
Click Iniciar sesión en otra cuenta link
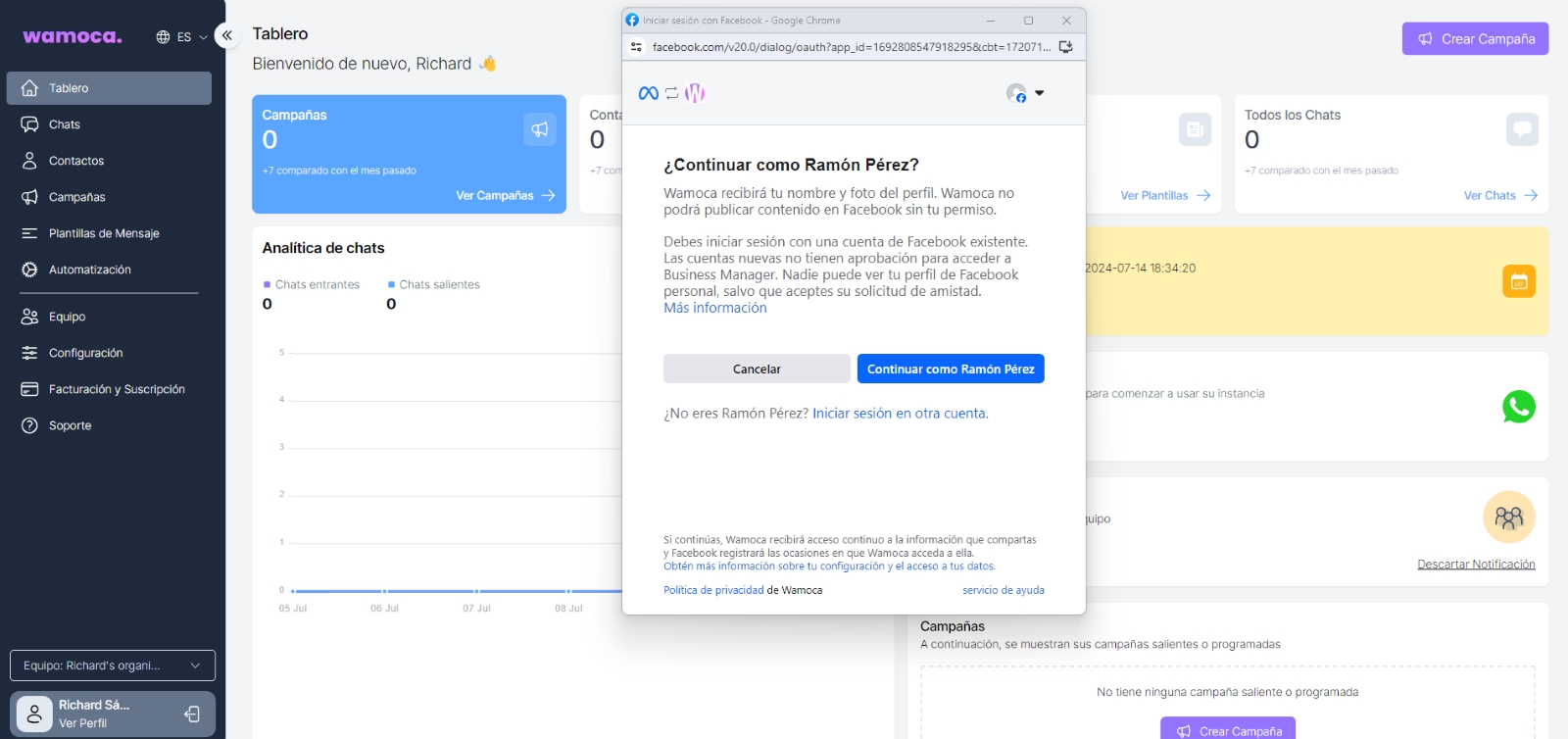pyautogui.click(x=900, y=414)
